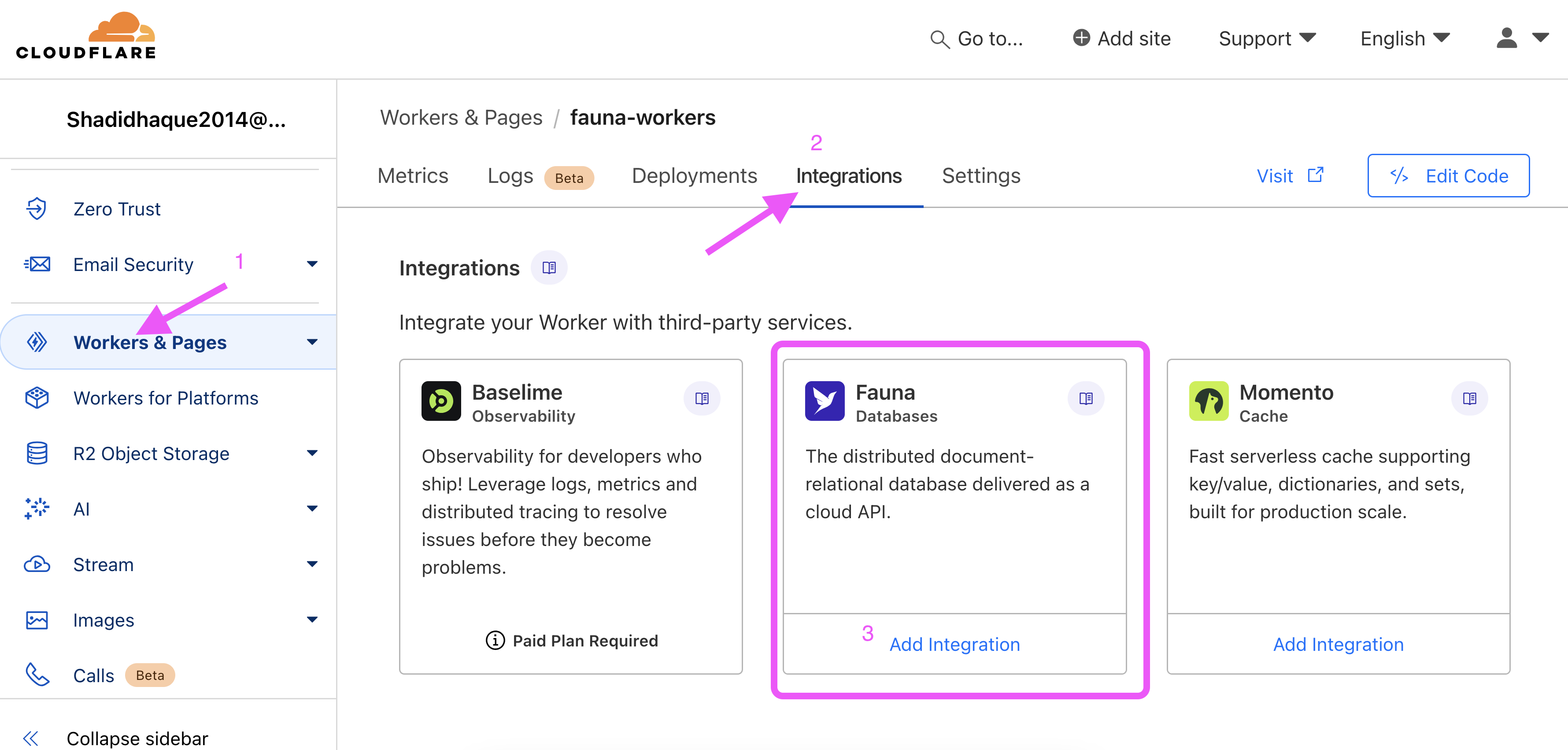
Task: Switch to the Deployments tab
Action: click(695, 175)
